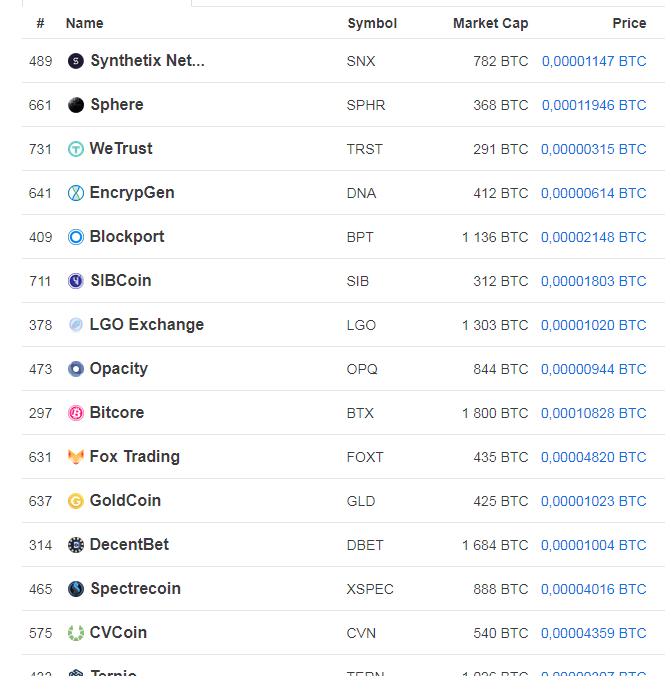Click price 0,00000614 BTC for EncrypGen
This screenshot has width=665, height=676.
594,193
